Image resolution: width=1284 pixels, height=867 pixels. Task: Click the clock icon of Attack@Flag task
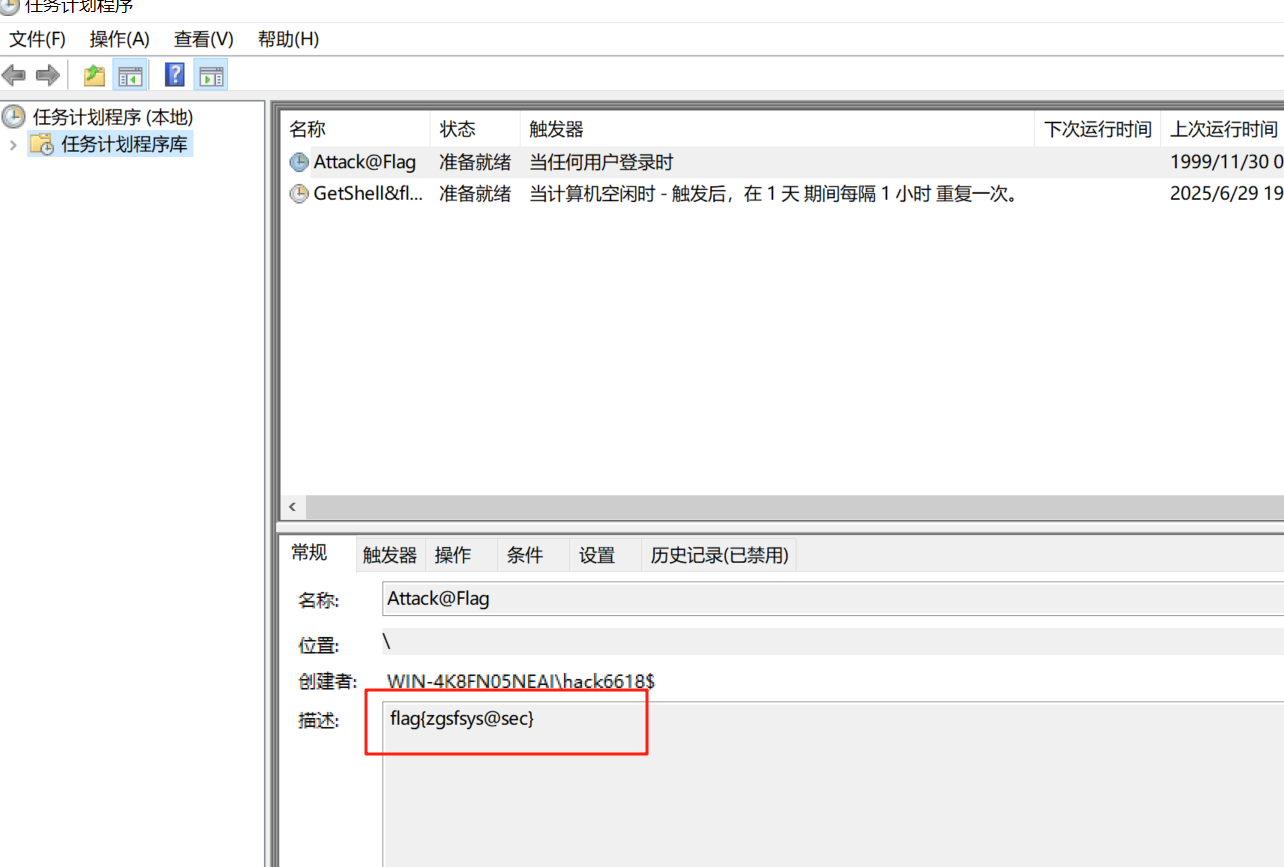coord(299,162)
